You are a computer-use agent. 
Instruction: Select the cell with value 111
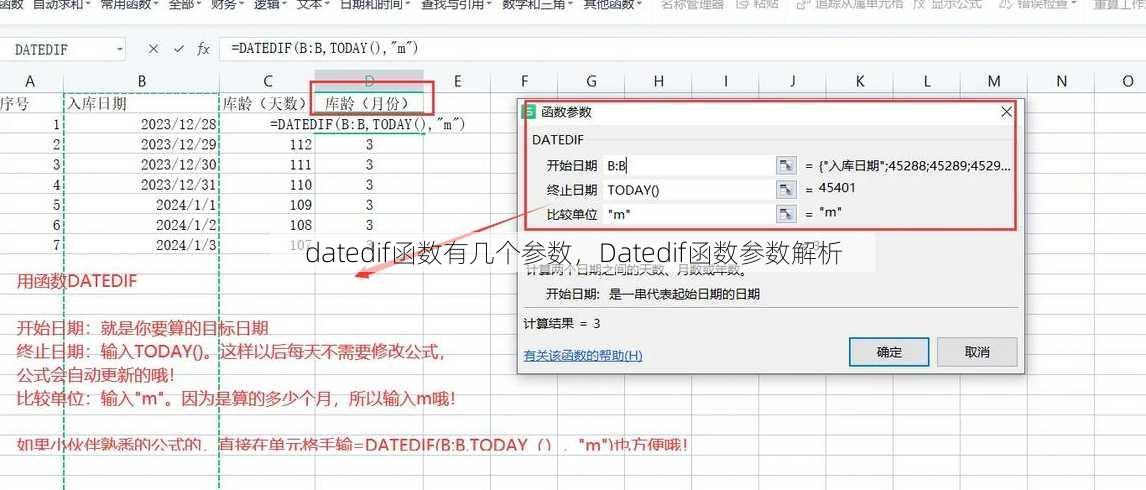(x=267, y=164)
